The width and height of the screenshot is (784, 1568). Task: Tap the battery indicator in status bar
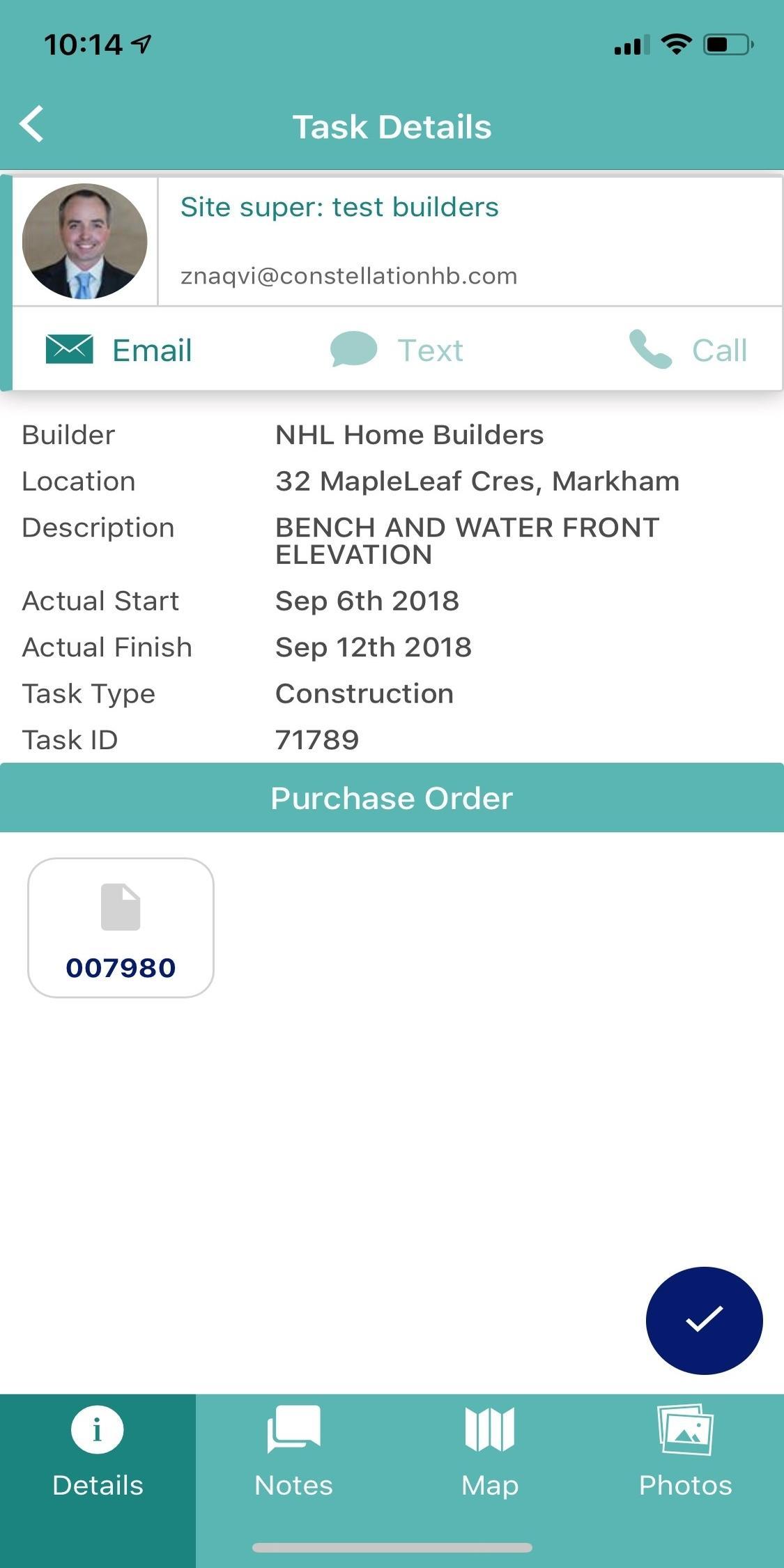pyautogui.click(x=728, y=45)
